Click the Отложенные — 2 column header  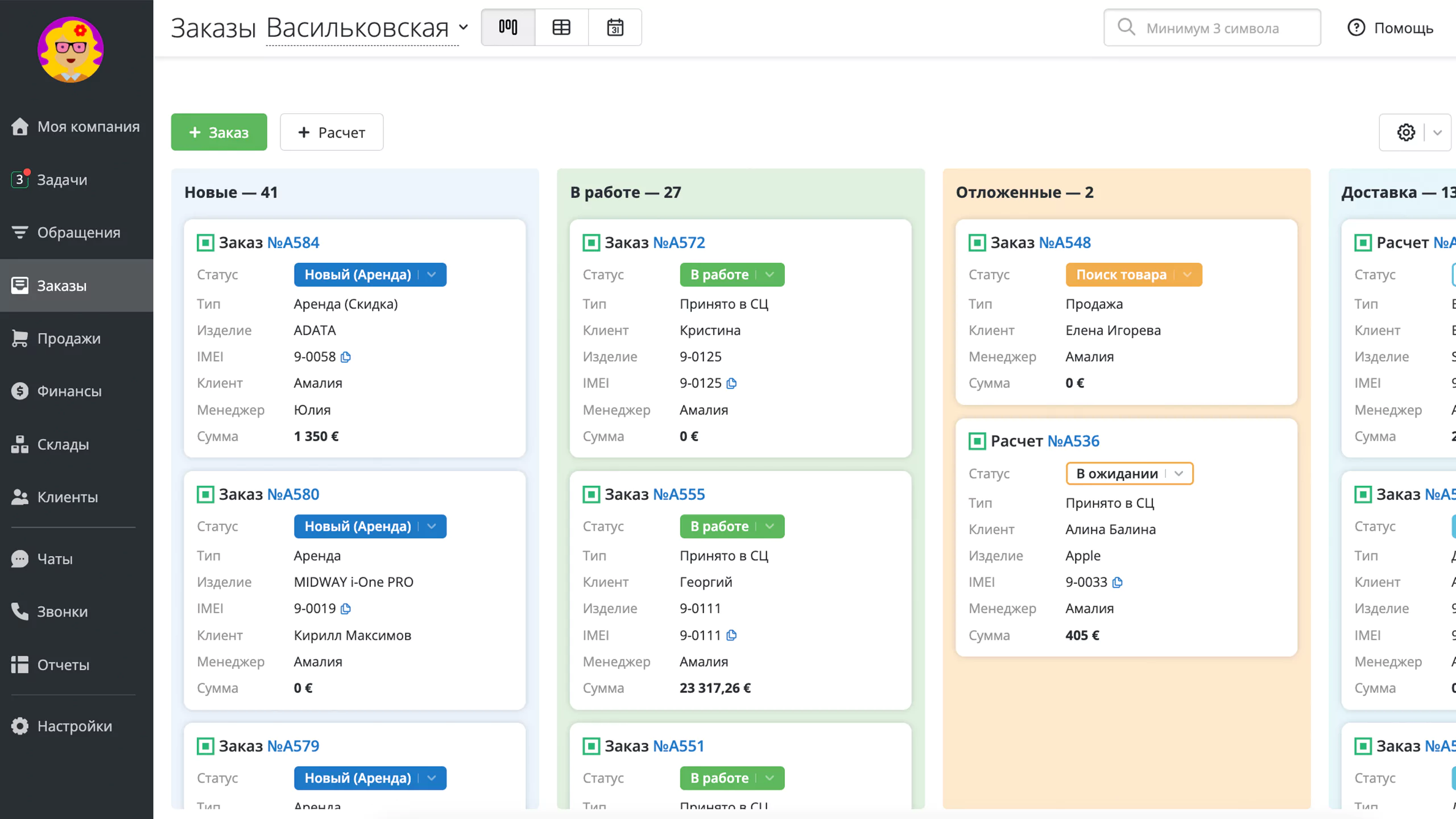coord(1024,192)
